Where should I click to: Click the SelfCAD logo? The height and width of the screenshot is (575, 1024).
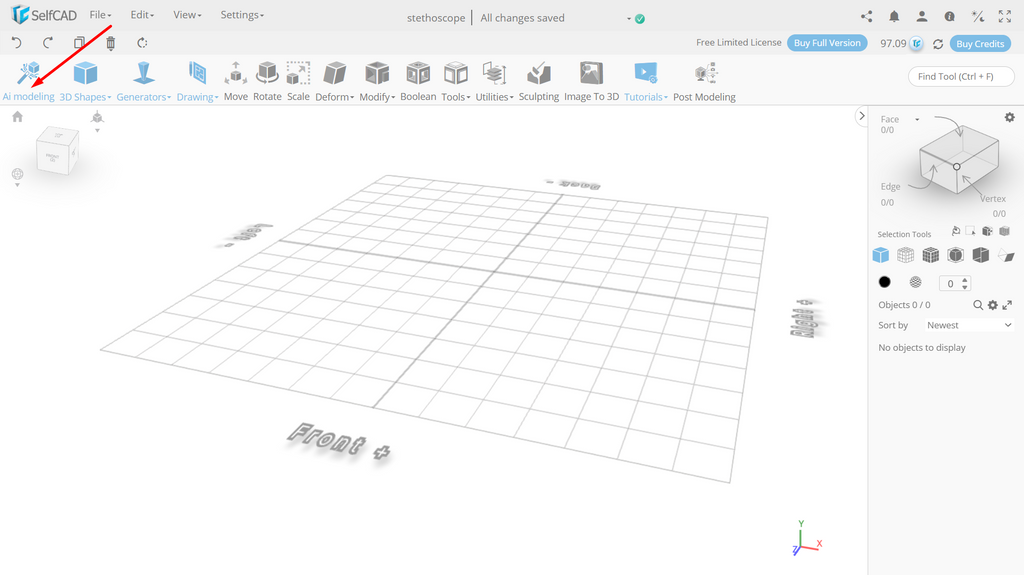44,14
